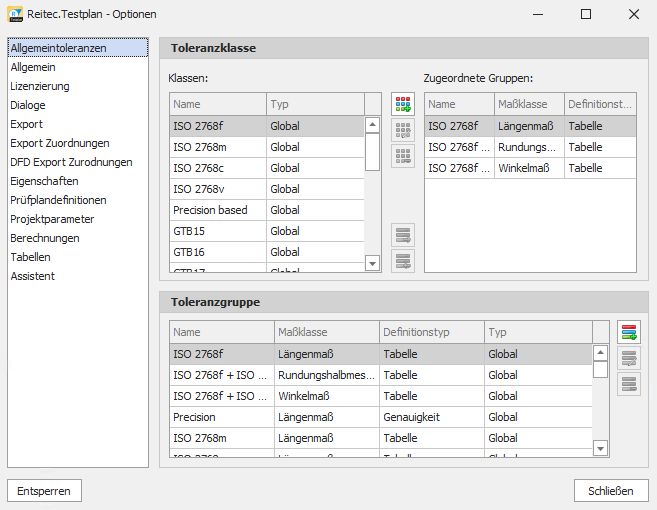This screenshot has height=510, width=657.
Task: Select GTB15 class row
Action: point(267,231)
